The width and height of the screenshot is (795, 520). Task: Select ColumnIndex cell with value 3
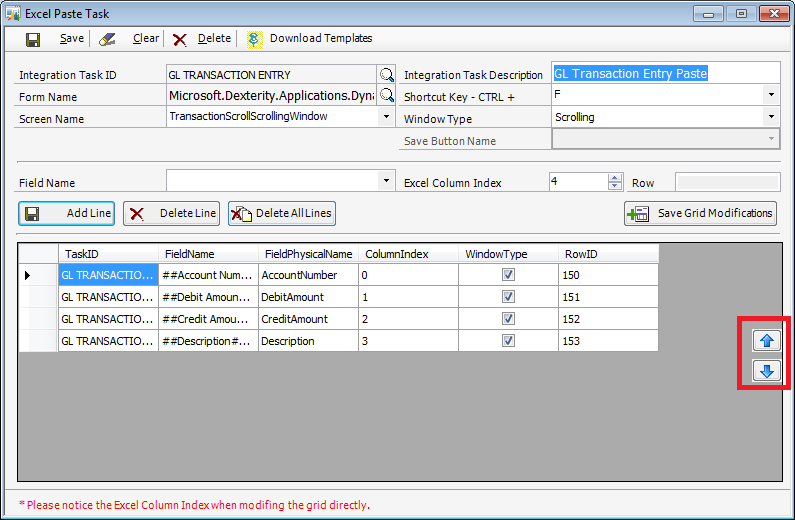click(x=408, y=341)
